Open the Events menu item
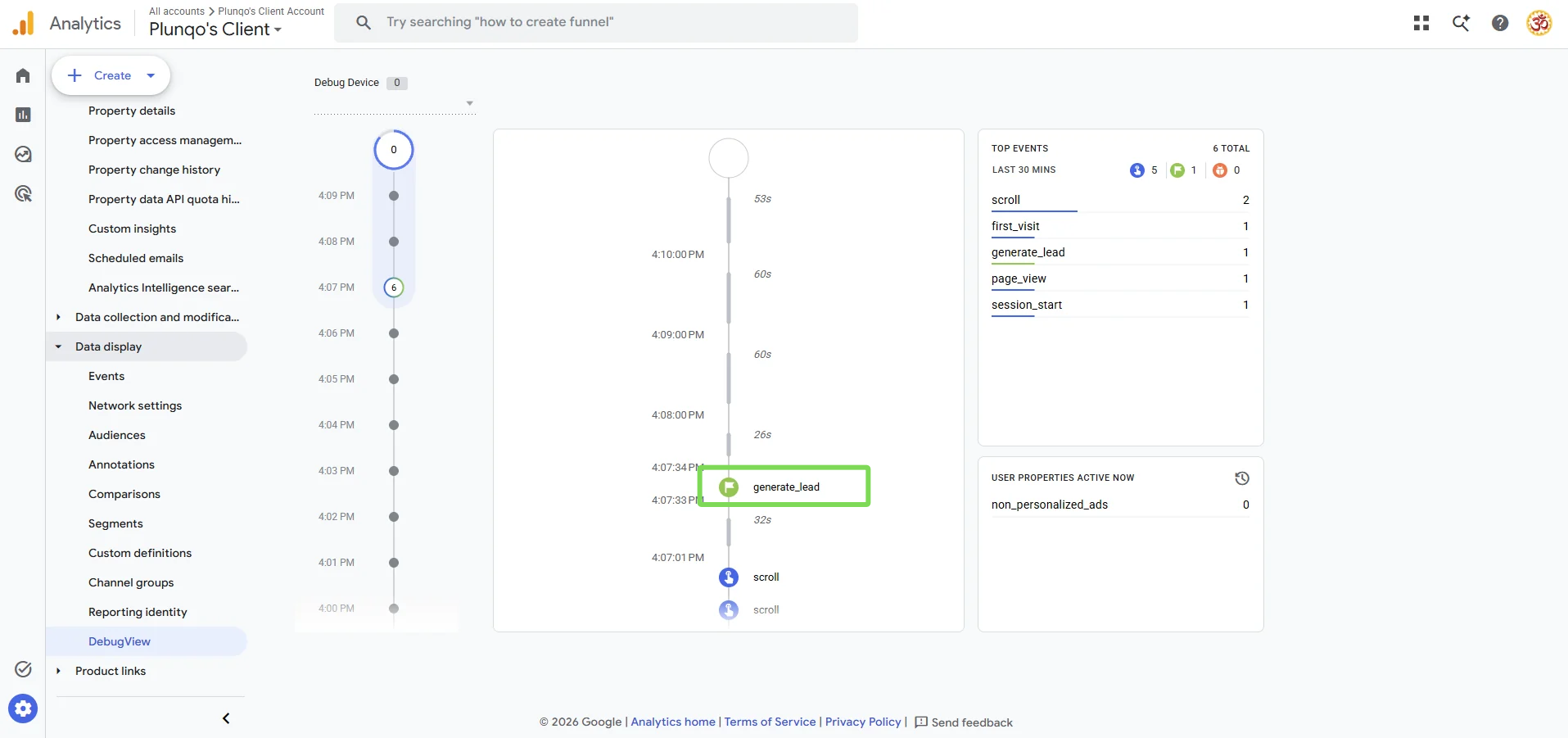 click(106, 376)
